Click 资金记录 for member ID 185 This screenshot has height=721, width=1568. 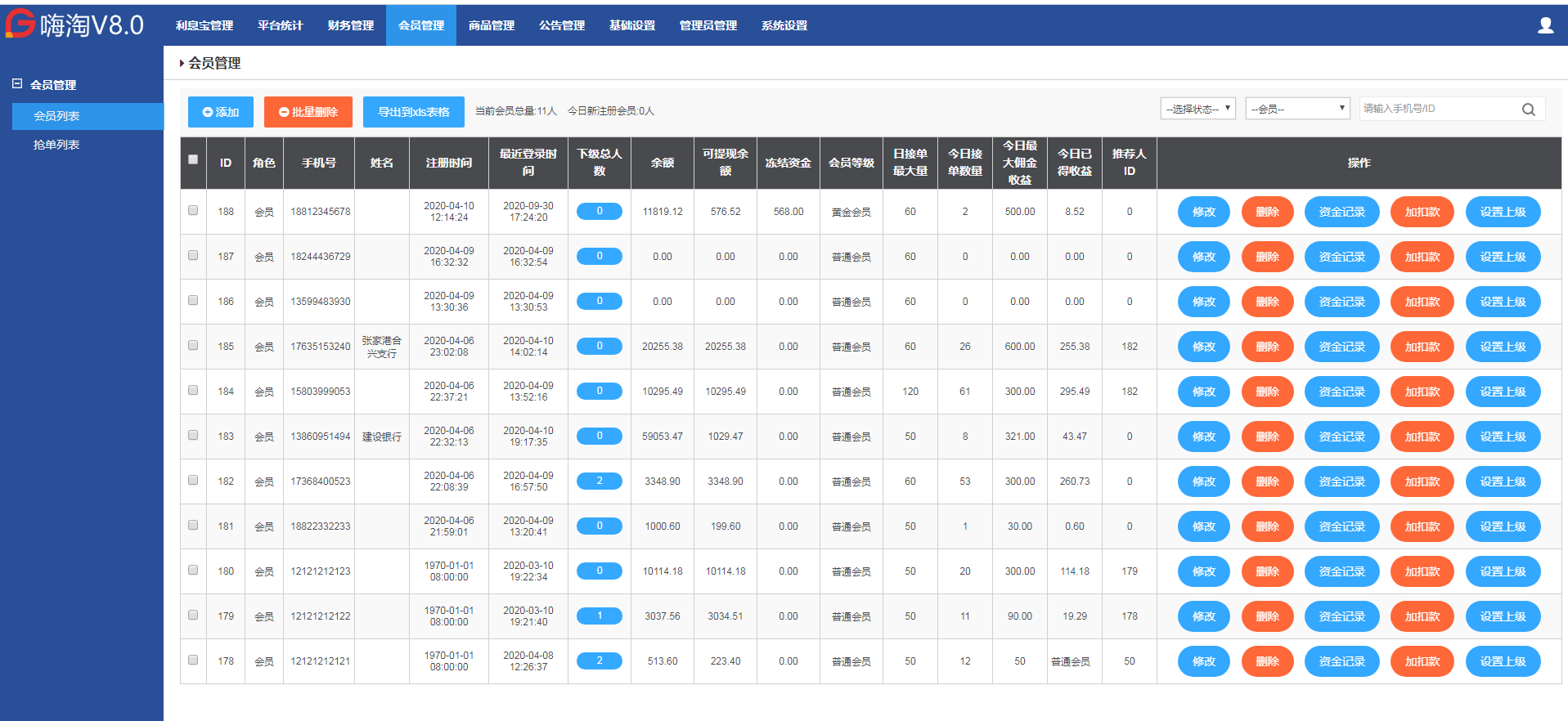[1341, 347]
